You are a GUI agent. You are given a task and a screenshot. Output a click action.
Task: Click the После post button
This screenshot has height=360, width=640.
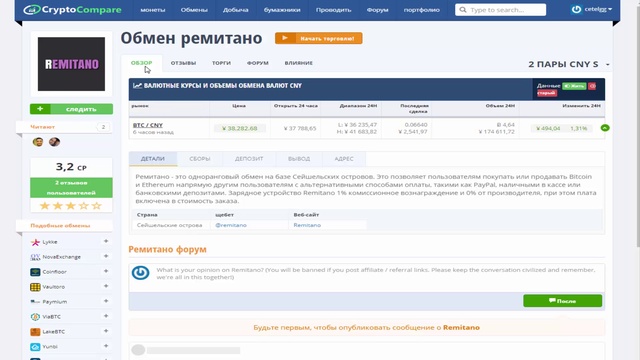562,301
